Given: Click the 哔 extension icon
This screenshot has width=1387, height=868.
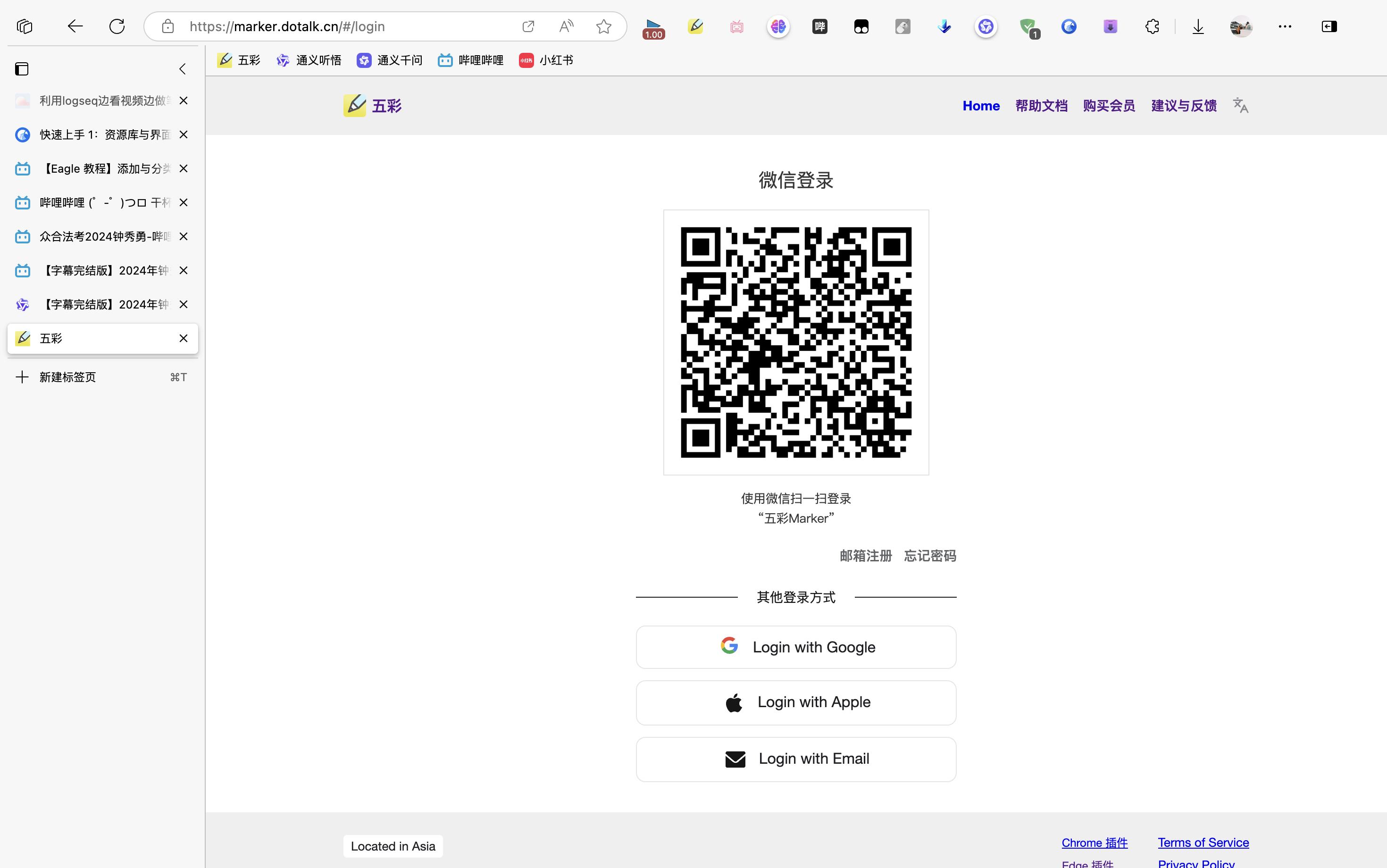Looking at the screenshot, I should point(820,26).
